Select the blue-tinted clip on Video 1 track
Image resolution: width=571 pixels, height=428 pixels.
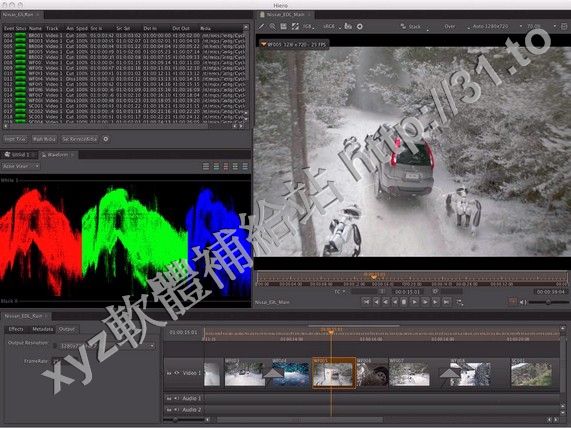[291, 372]
